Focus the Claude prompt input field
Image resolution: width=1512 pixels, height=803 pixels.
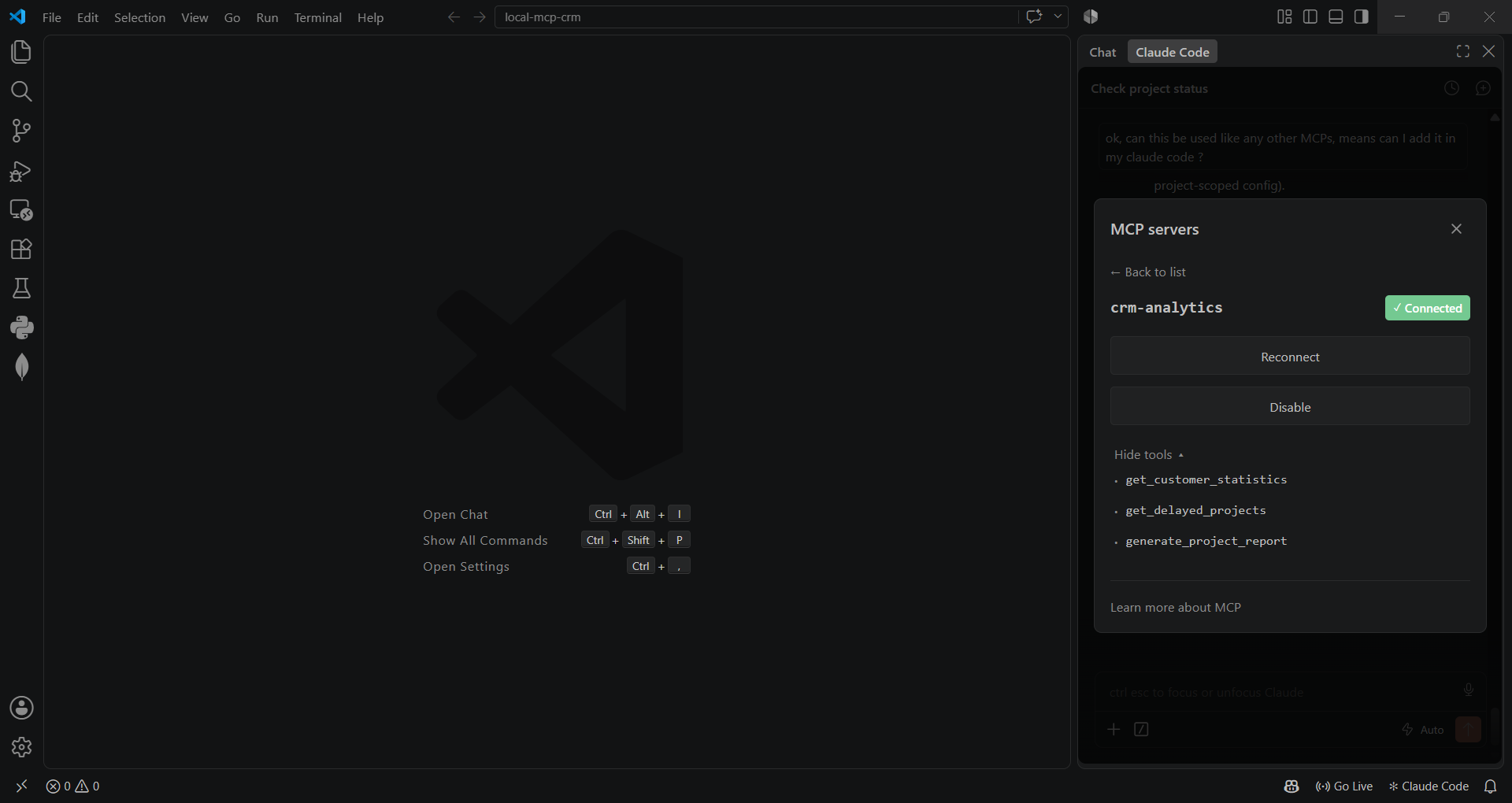[1276, 692]
